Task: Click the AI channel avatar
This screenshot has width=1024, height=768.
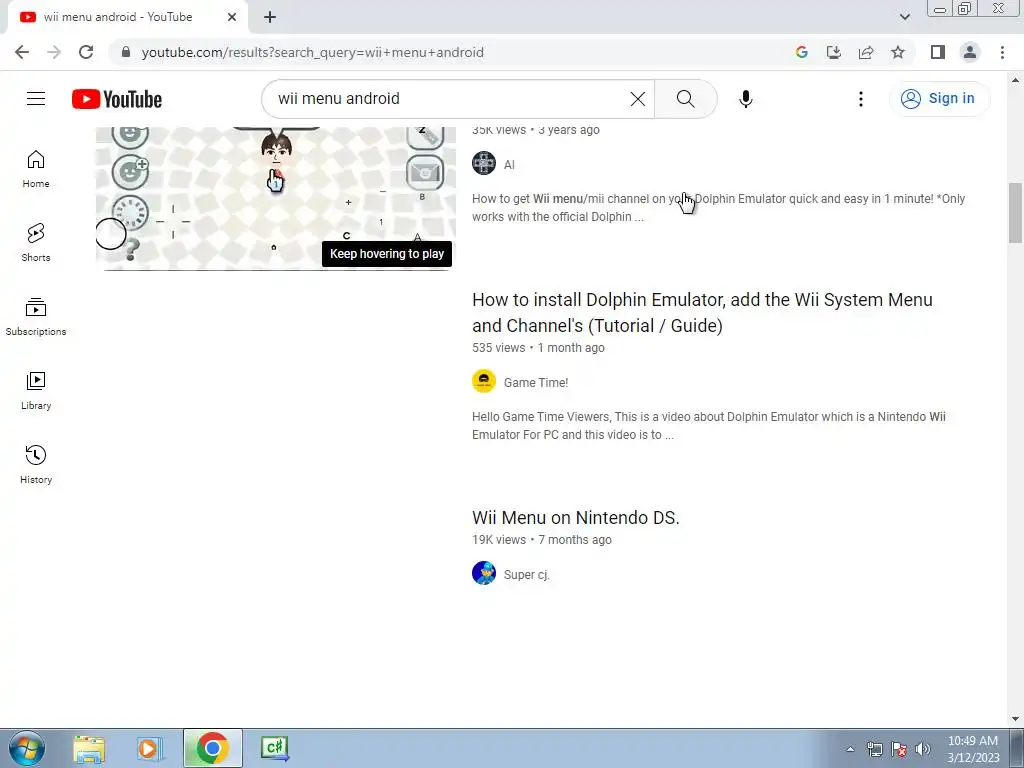Action: coord(484,163)
